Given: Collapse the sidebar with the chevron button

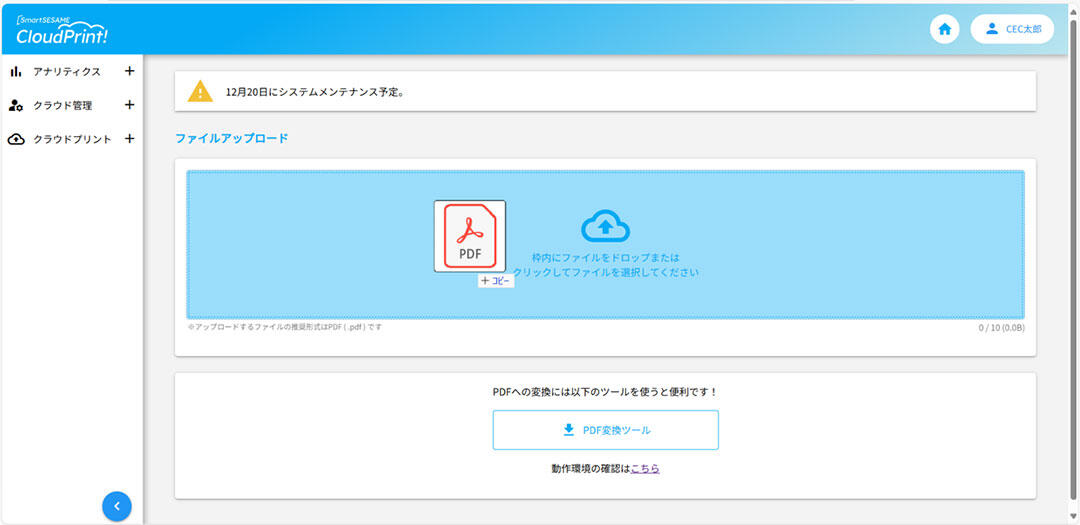Looking at the screenshot, I should [116, 506].
